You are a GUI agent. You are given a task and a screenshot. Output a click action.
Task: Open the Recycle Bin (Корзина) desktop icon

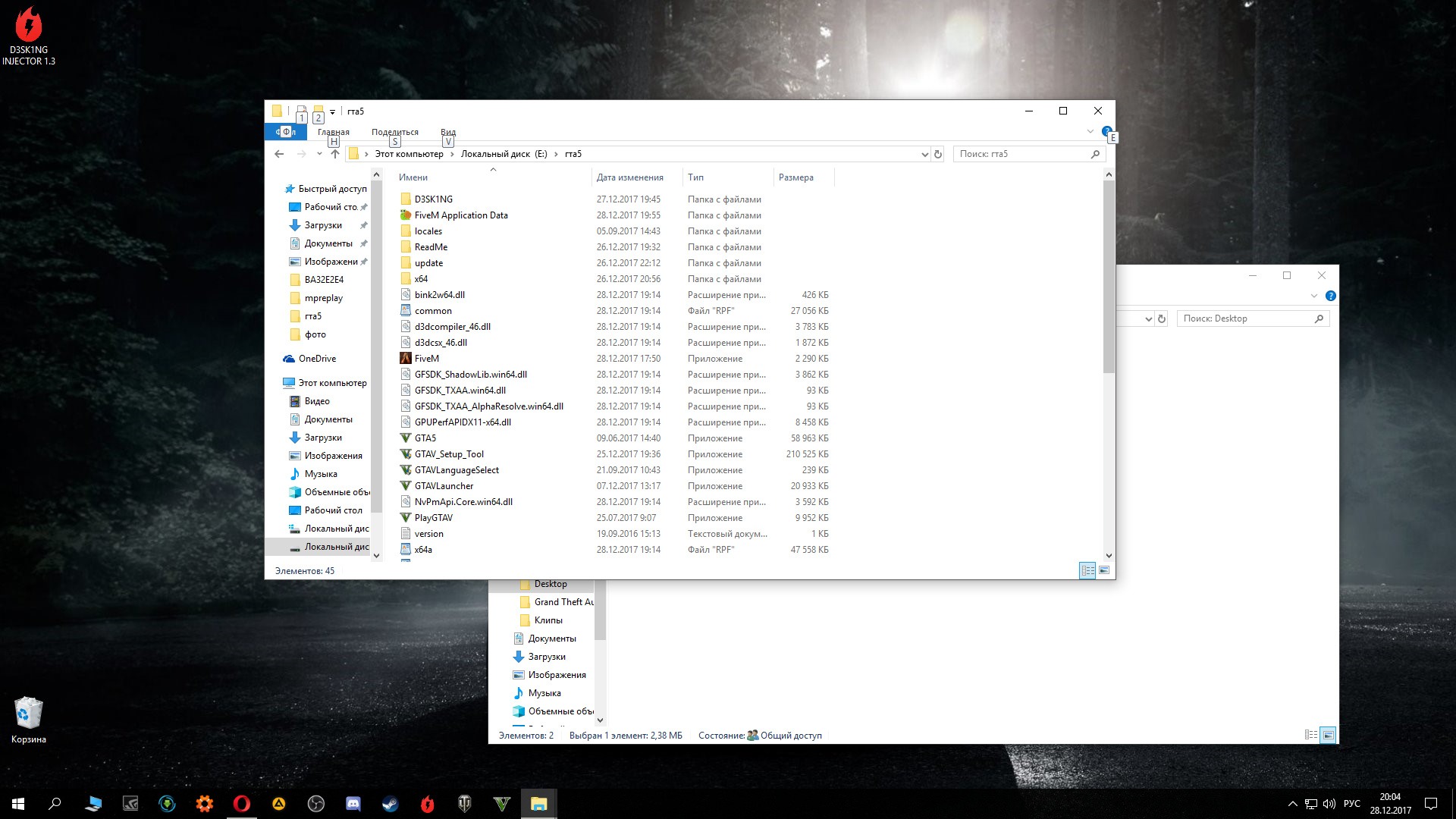coord(29,720)
